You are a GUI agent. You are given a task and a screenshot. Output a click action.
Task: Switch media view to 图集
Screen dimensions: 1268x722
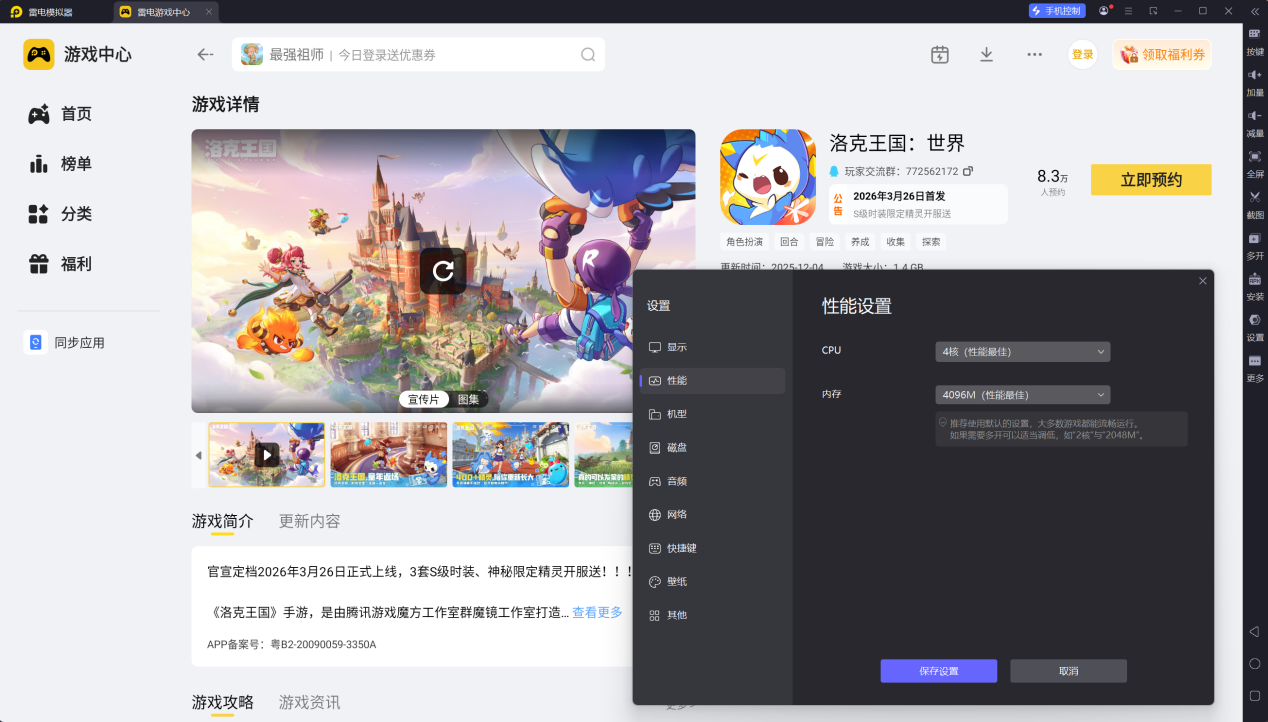click(x=469, y=398)
